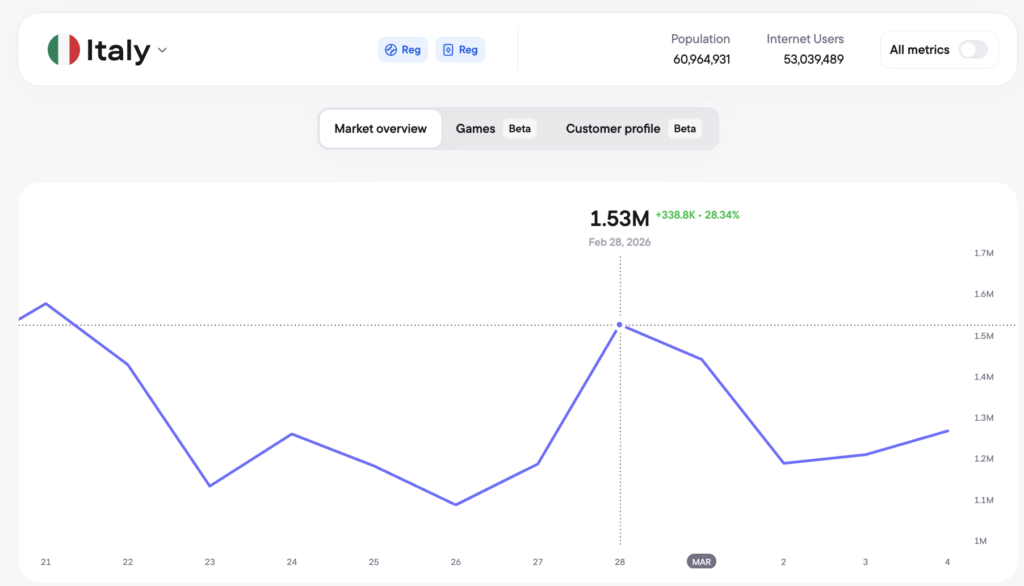Click the second Reg badge with card icon
Viewport: 1024px width, 586px height.
460,50
